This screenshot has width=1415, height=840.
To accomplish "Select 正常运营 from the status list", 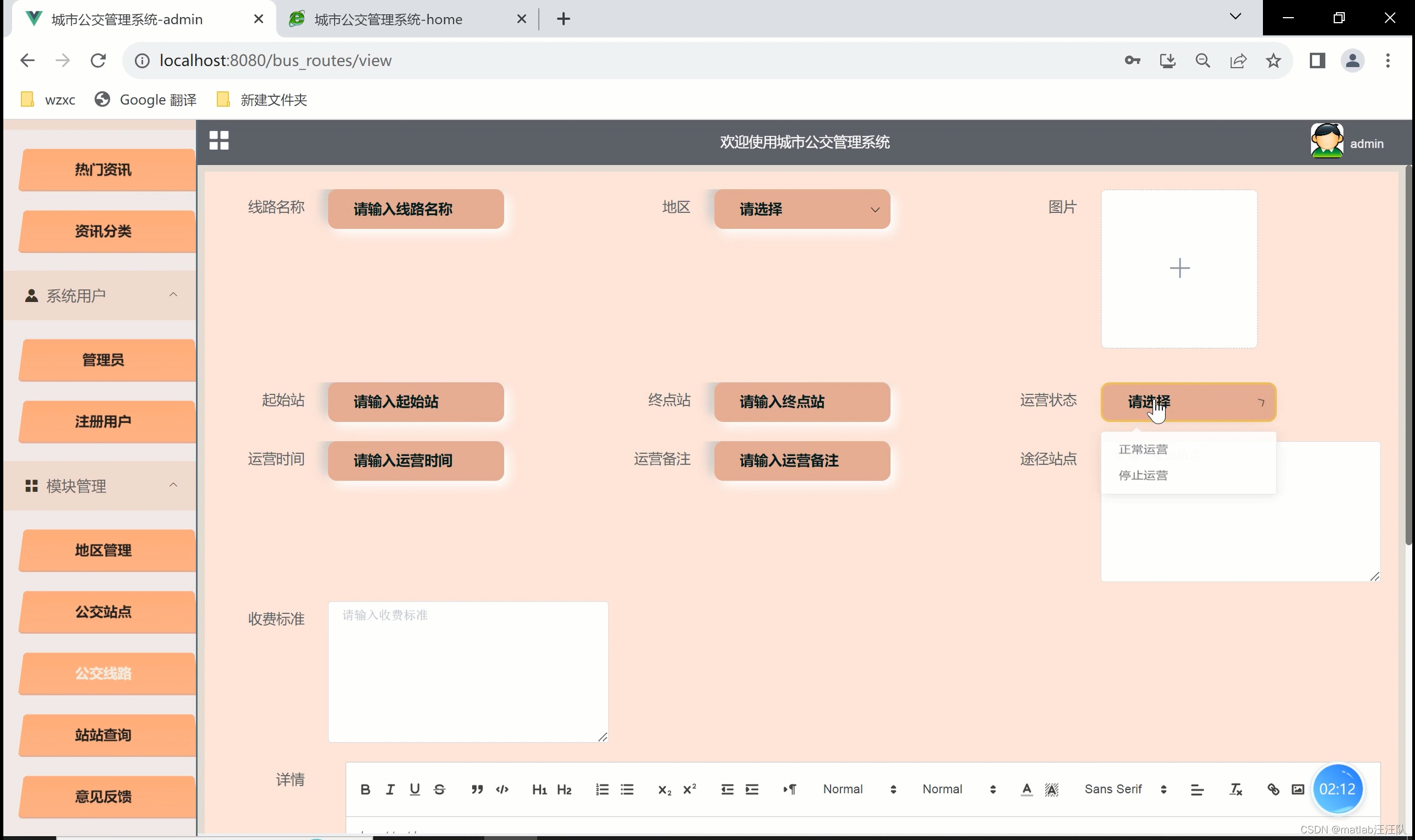I will [1143, 450].
